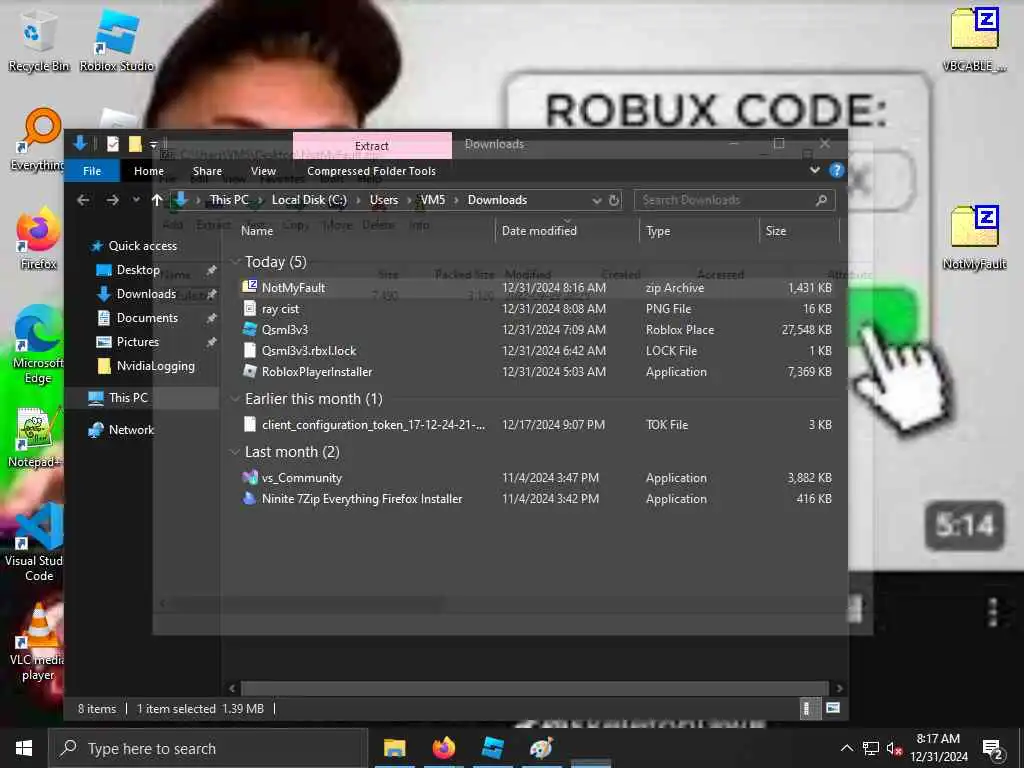Open the Everything search desktop icon

point(38,140)
